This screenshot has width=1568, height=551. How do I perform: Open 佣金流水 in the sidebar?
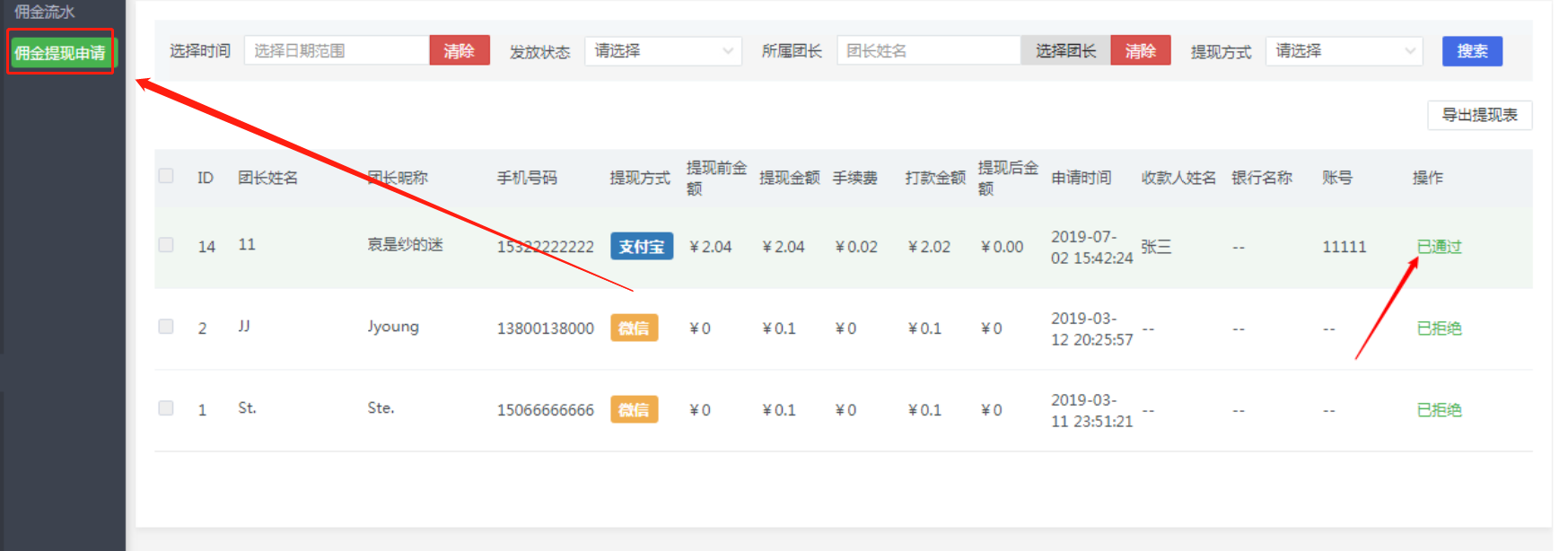click(45, 12)
